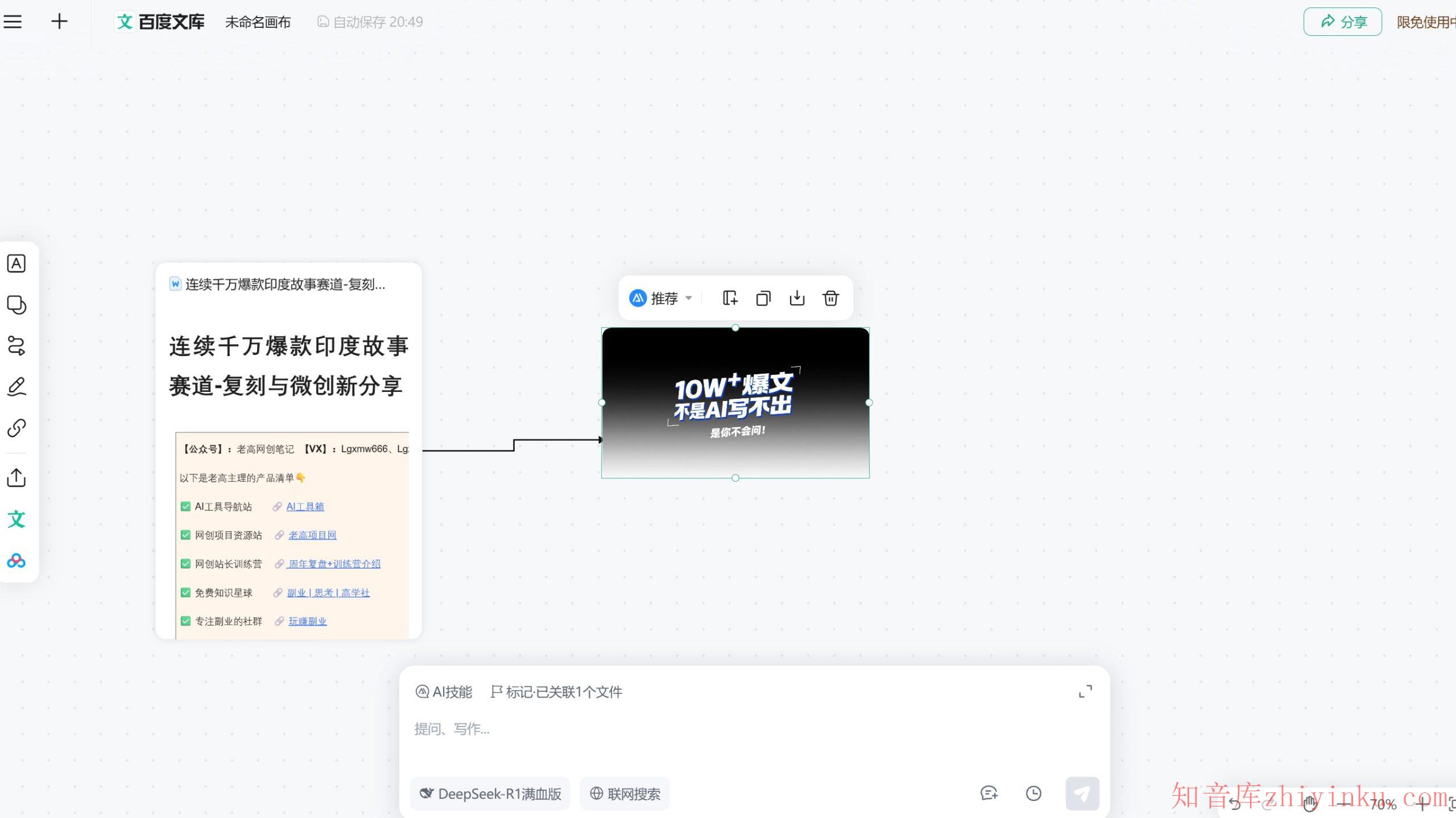Toggle the 网创项目资源站 checkbox
This screenshot has height=818, width=1456.
[185, 535]
